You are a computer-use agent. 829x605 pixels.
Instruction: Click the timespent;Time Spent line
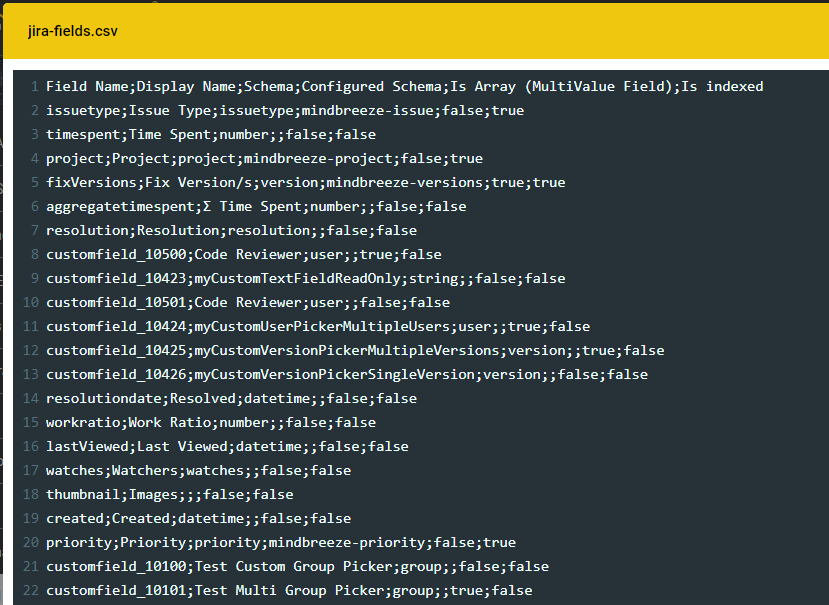[x=210, y=135]
